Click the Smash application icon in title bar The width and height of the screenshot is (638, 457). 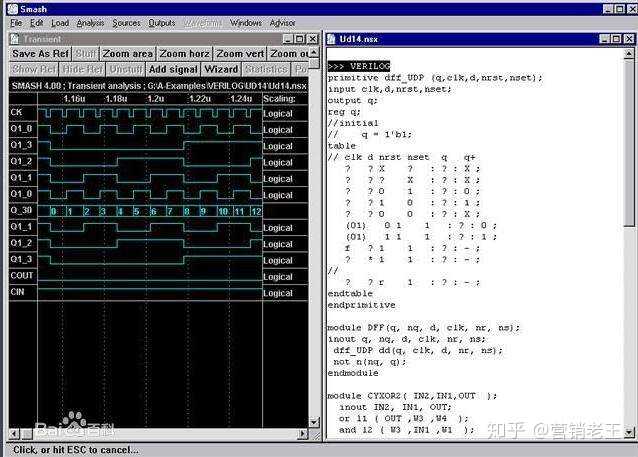click(9, 8)
